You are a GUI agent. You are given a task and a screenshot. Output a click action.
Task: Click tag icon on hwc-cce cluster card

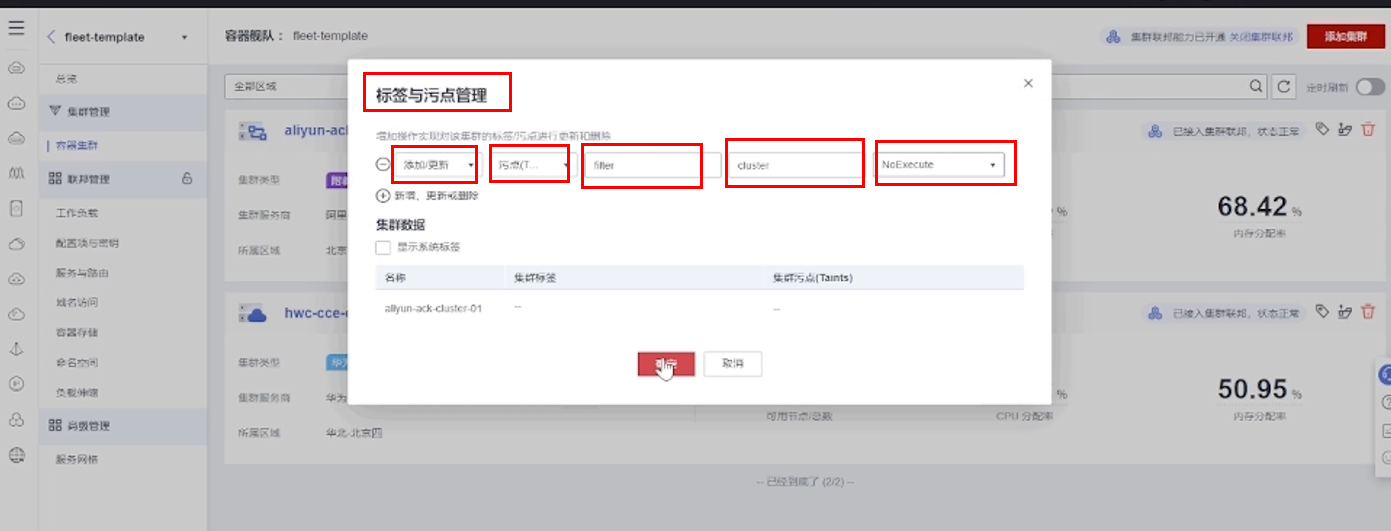click(x=1322, y=312)
